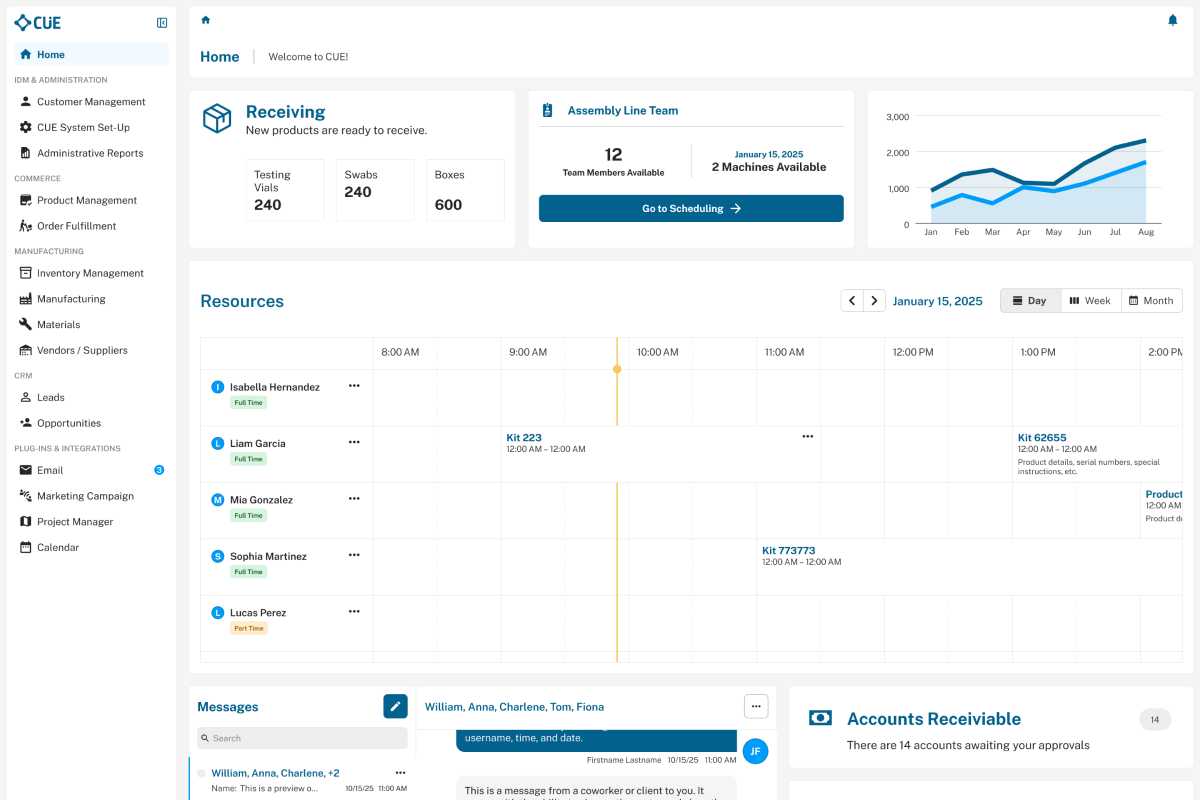The height and width of the screenshot is (800, 1200).
Task: Click the Assembly Line Team badge icon
Action: (x=547, y=111)
